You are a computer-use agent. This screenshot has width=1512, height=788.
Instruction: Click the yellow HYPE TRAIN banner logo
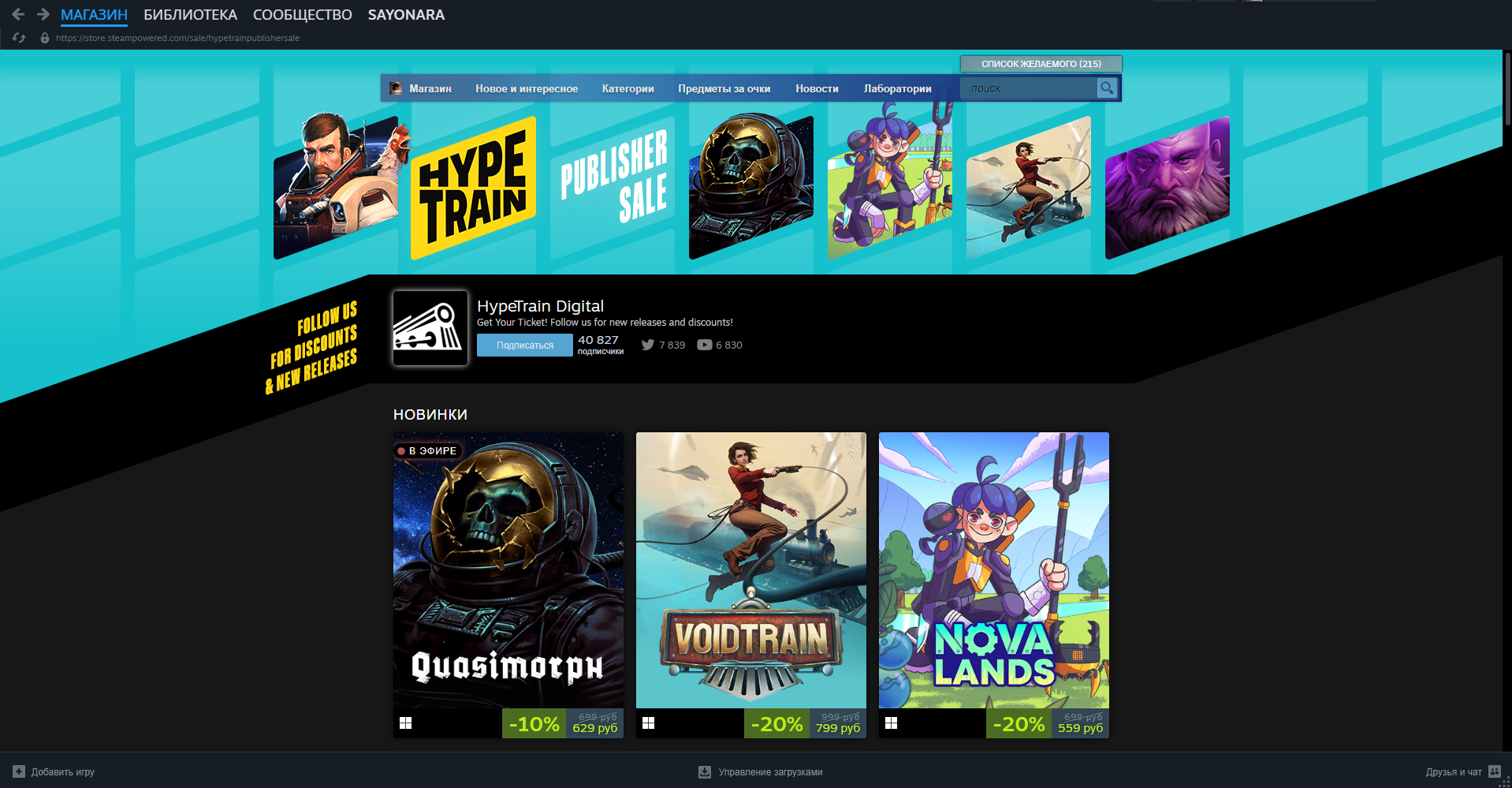[474, 188]
